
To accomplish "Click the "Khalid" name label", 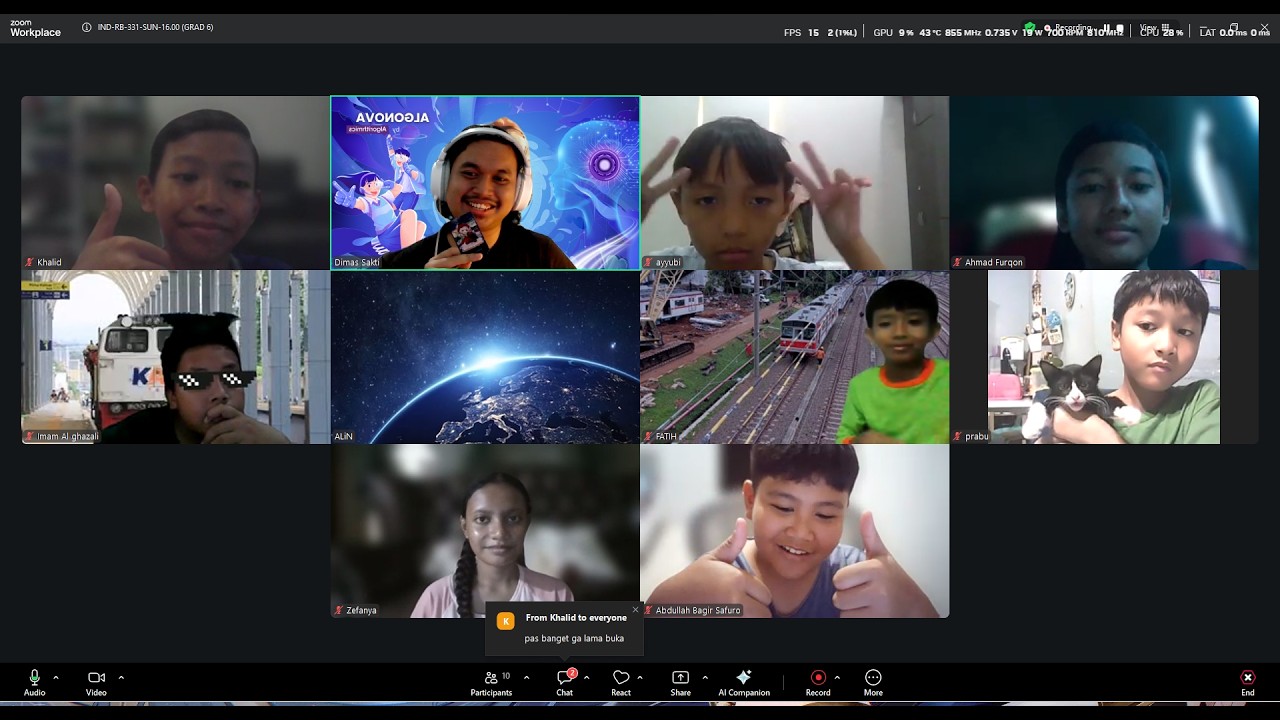I will click(x=50, y=263).
